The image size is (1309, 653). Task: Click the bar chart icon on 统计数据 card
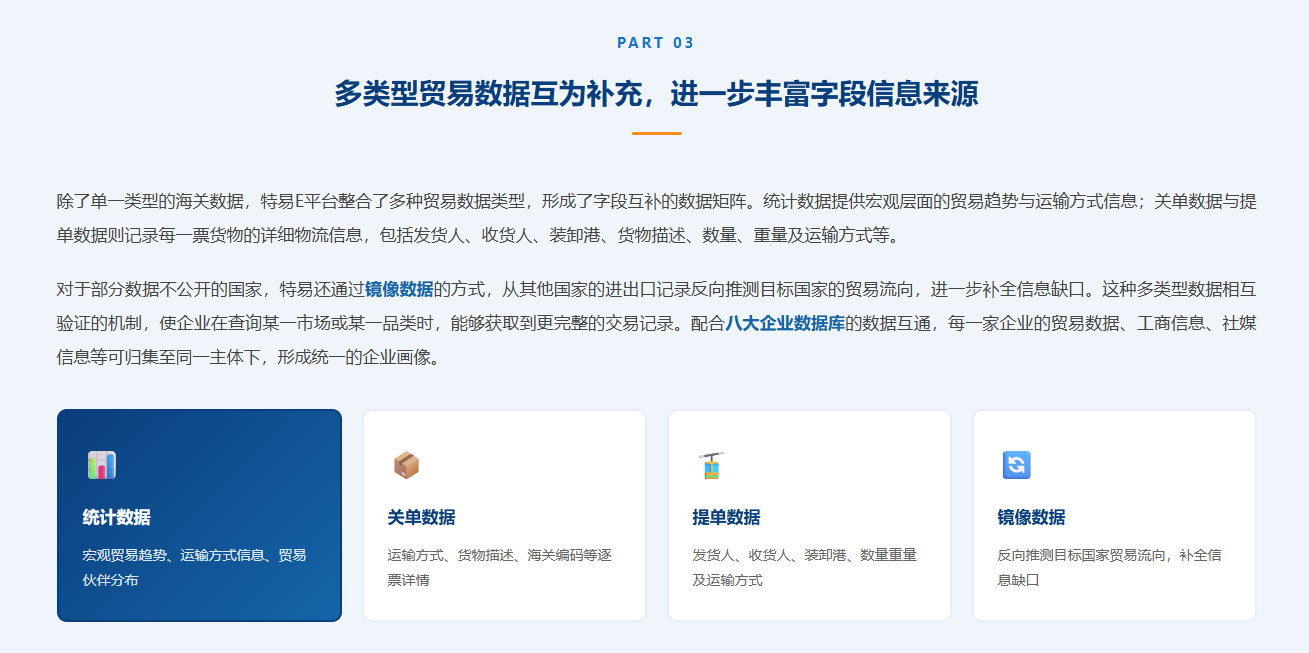point(102,465)
